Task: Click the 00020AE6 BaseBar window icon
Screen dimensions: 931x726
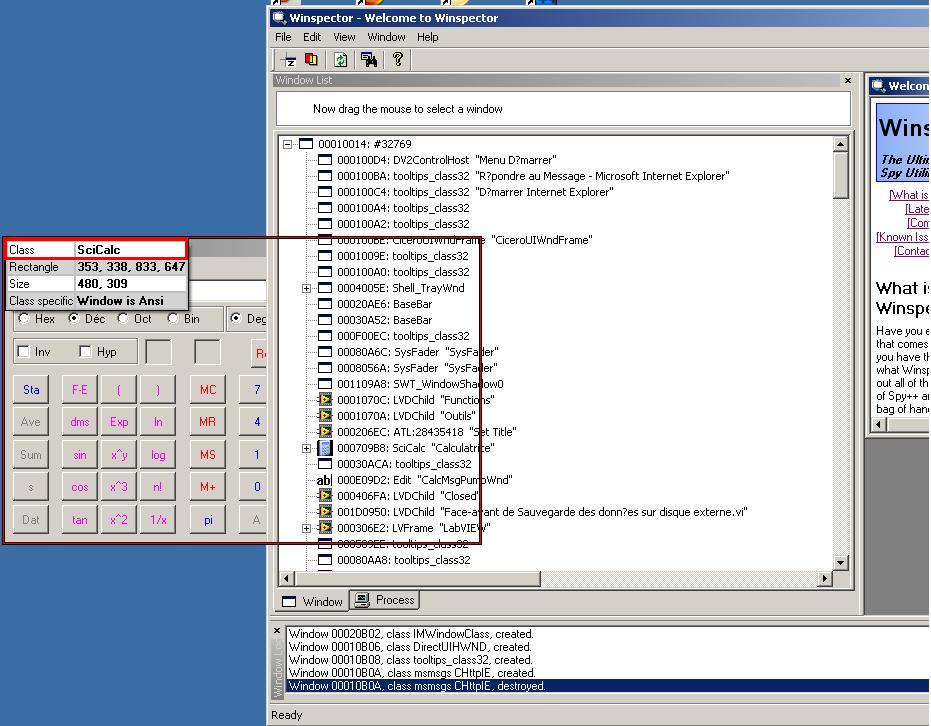Action: pos(325,304)
